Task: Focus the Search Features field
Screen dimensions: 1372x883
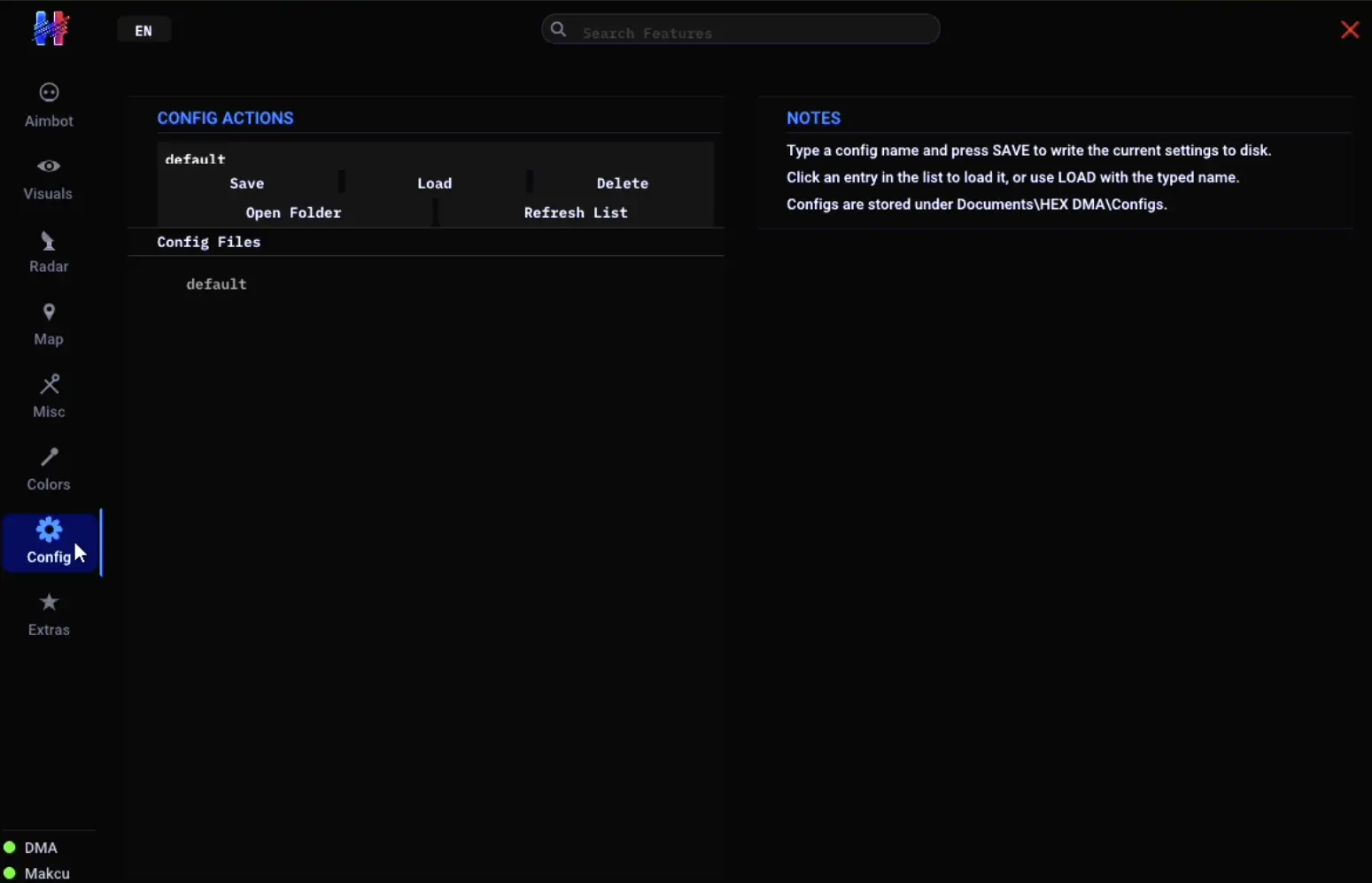Action: point(740,29)
